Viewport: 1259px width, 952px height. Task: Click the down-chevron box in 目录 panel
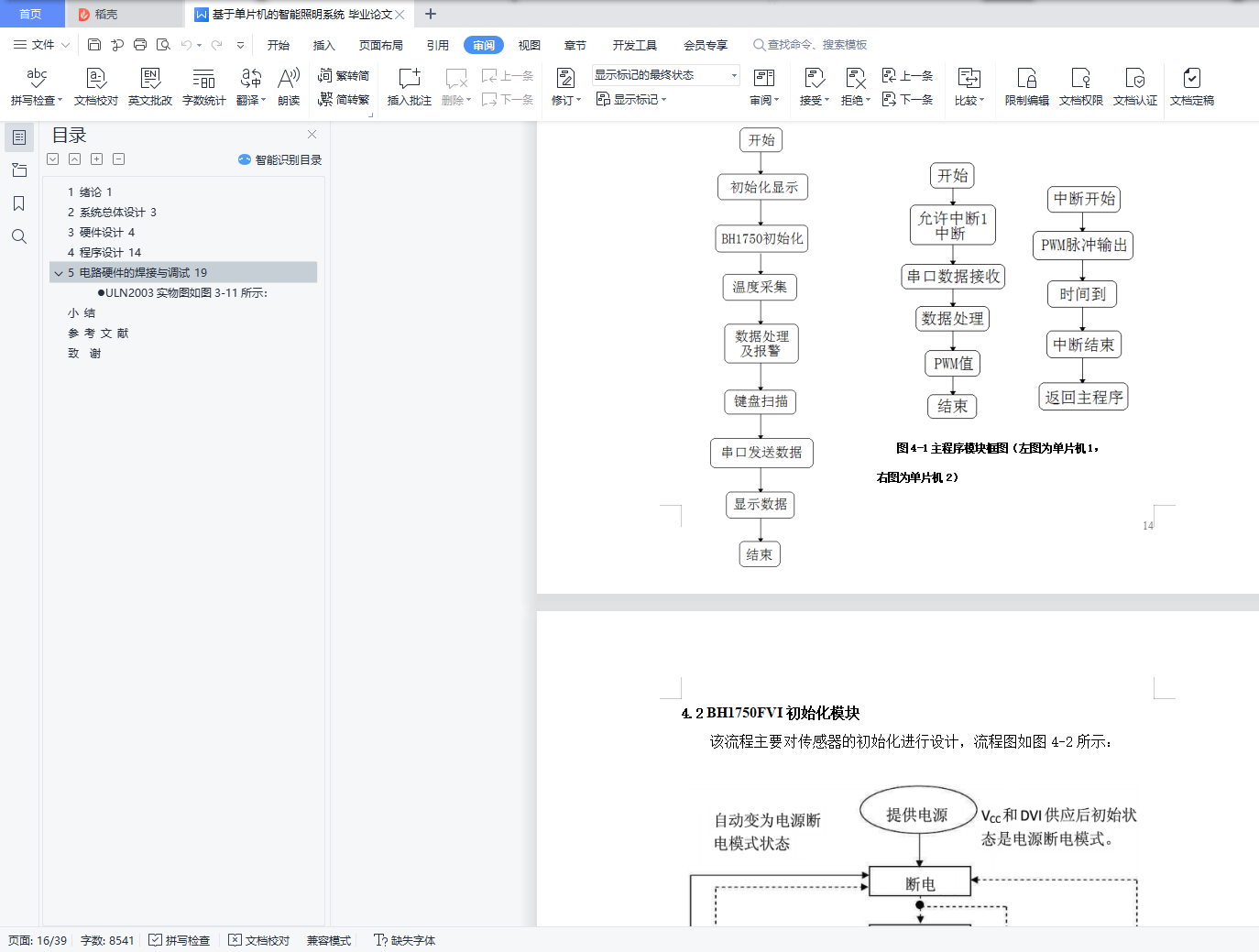53,159
